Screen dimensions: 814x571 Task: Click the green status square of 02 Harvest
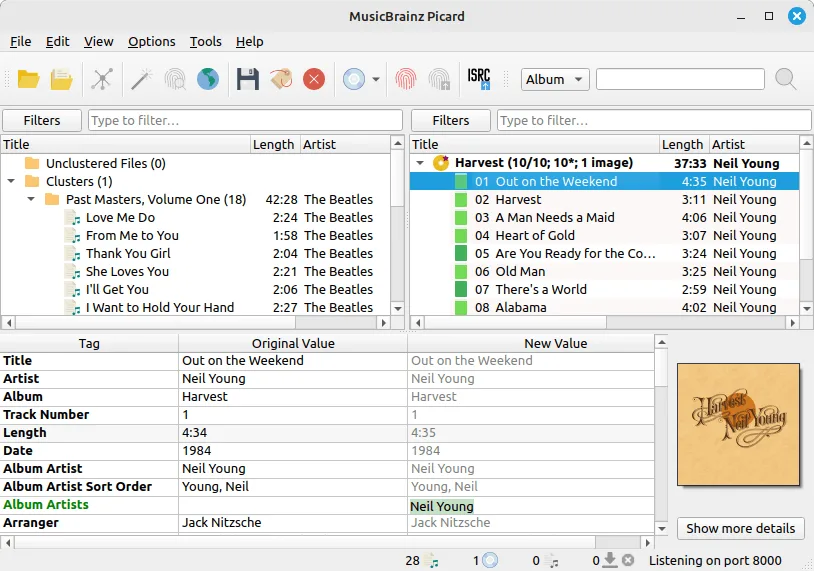point(460,200)
